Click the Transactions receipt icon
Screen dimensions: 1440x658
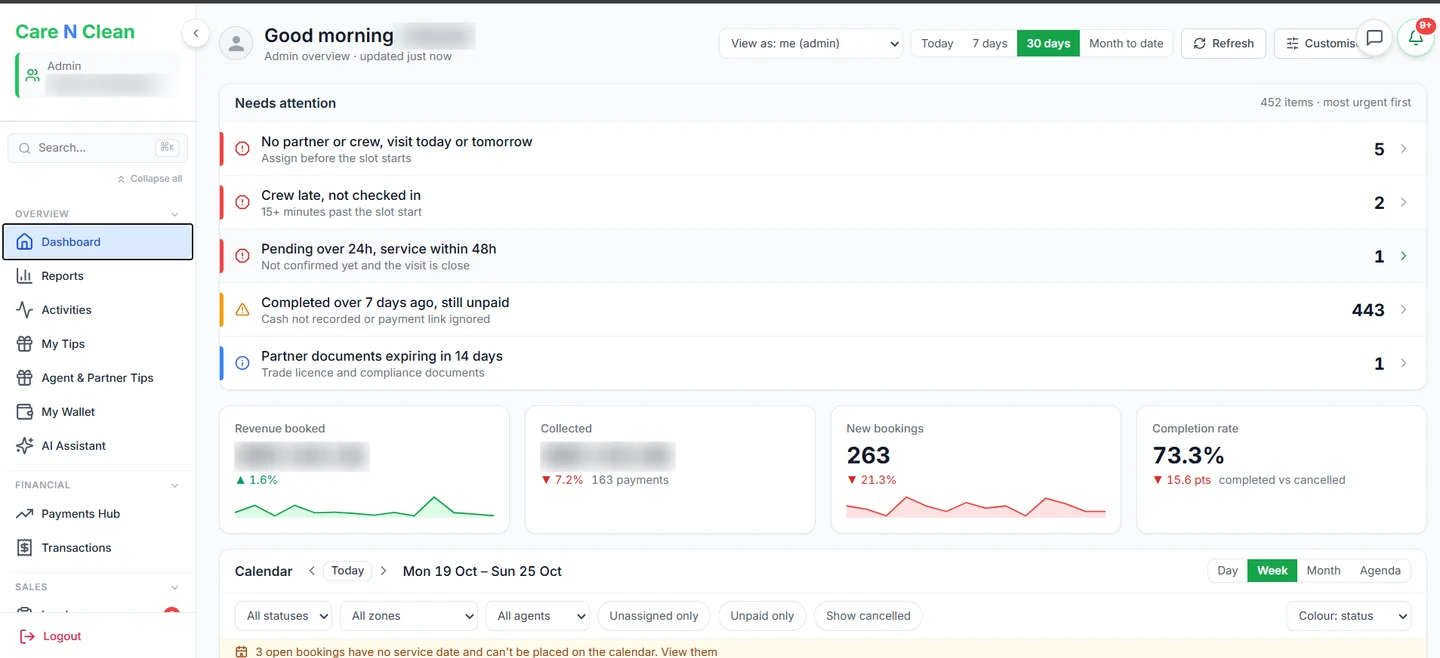(25, 548)
